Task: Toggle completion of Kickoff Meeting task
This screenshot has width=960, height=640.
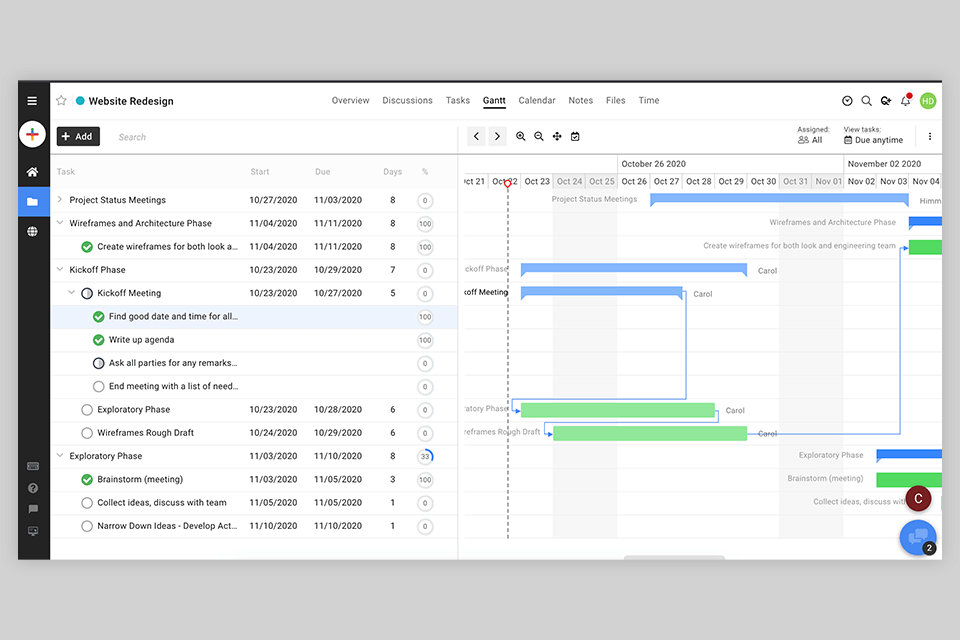Action: tap(87, 293)
